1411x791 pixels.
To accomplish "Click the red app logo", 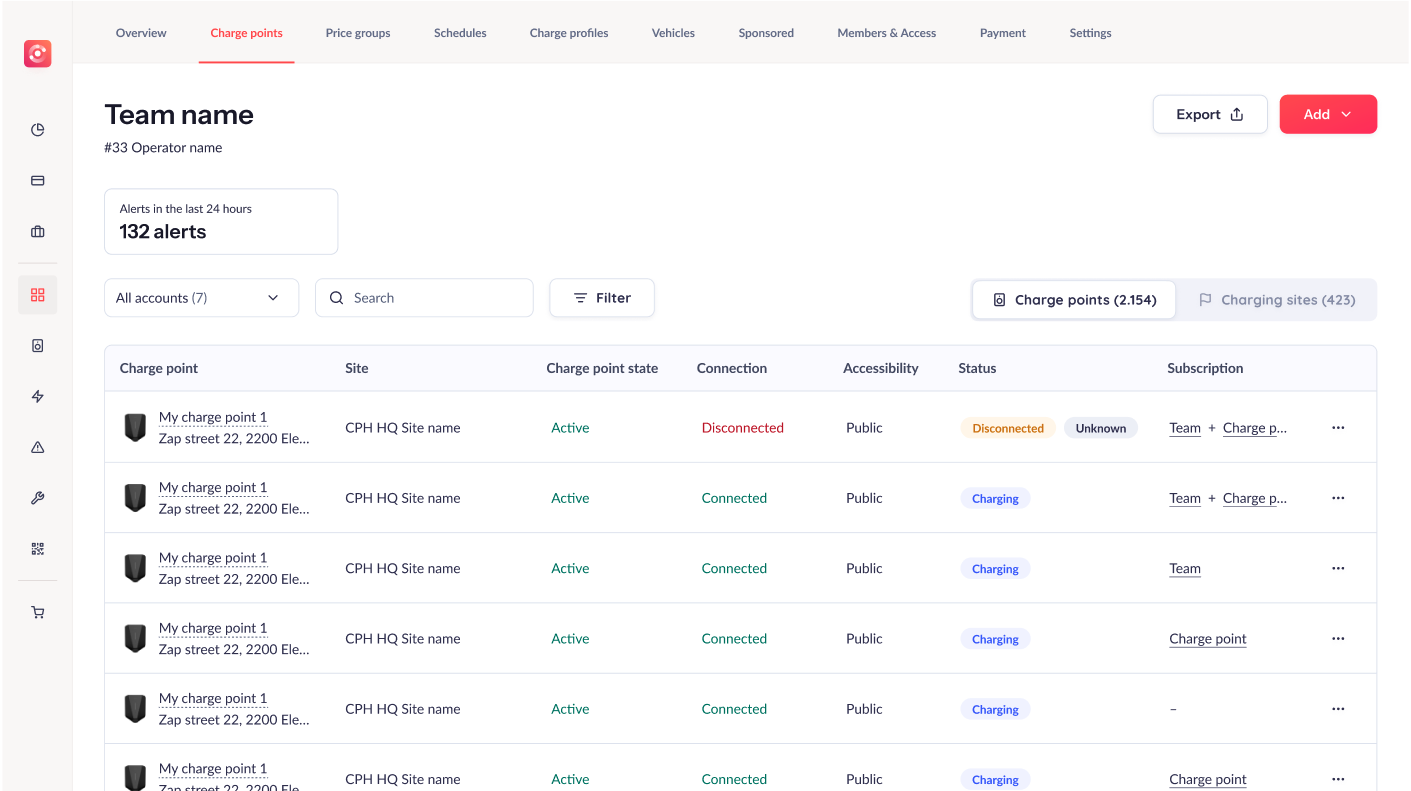I will click(x=38, y=54).
